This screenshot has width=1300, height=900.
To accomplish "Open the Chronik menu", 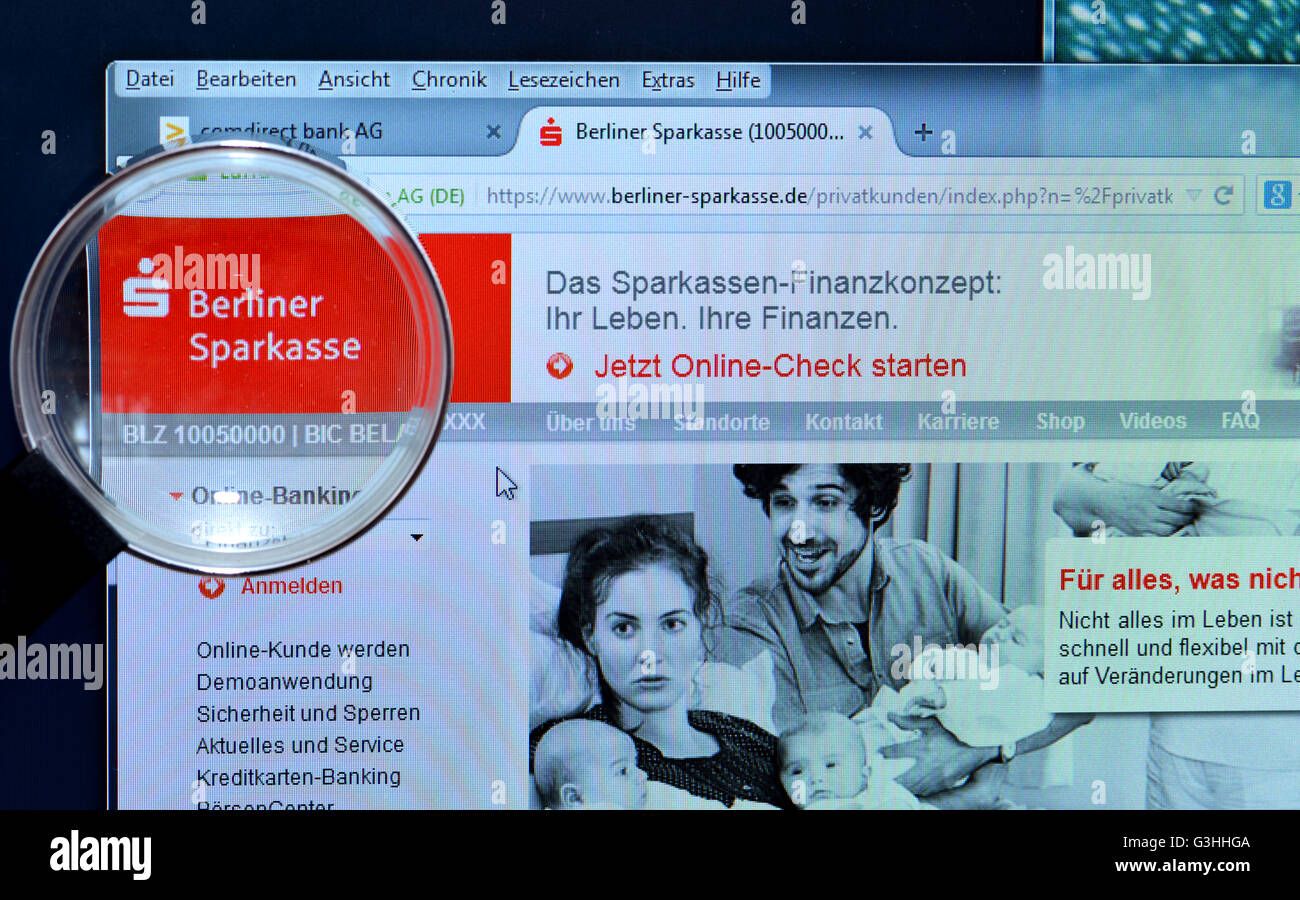I will (449, 79).
